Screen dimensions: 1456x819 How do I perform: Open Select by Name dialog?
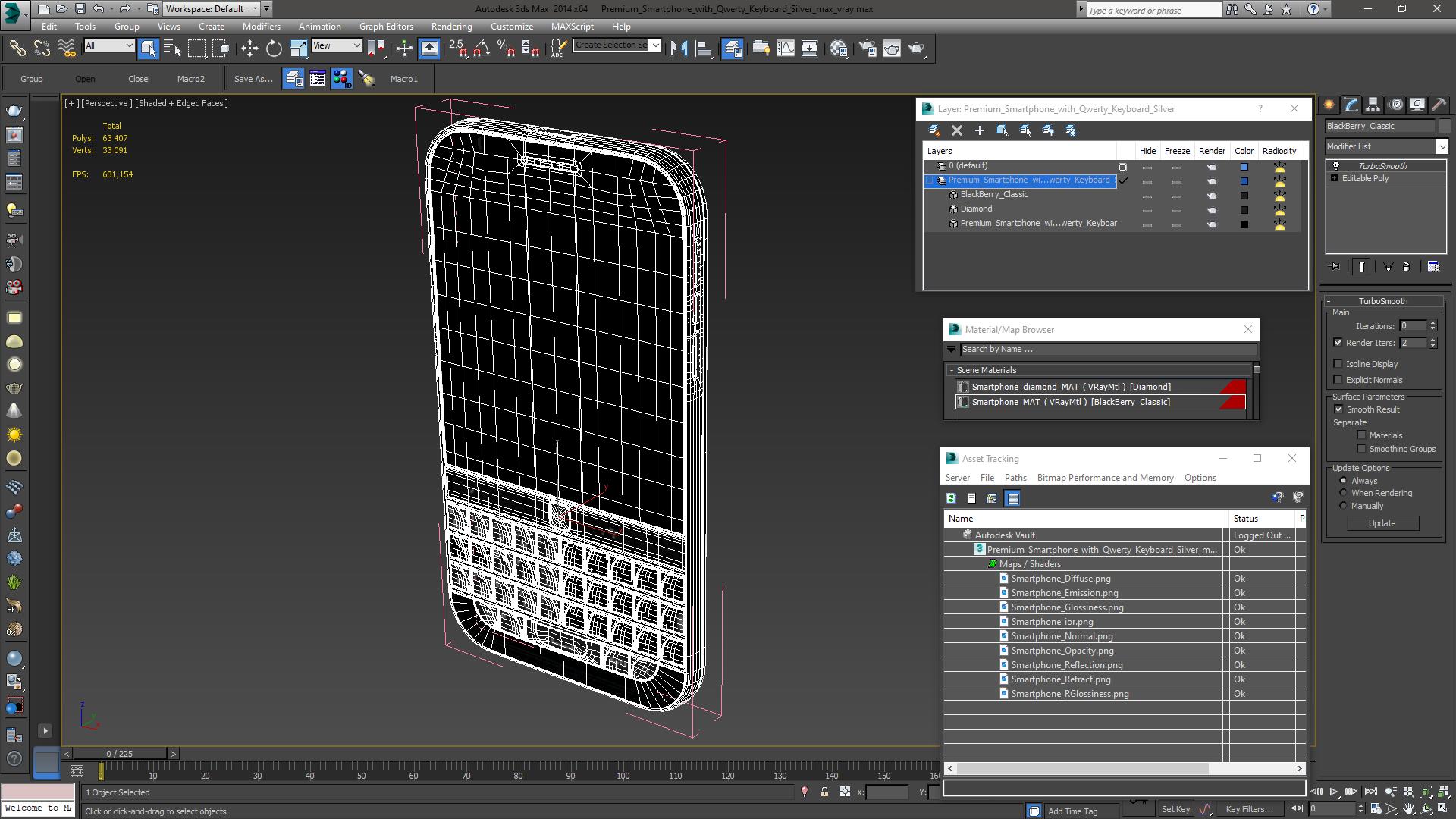172,49
